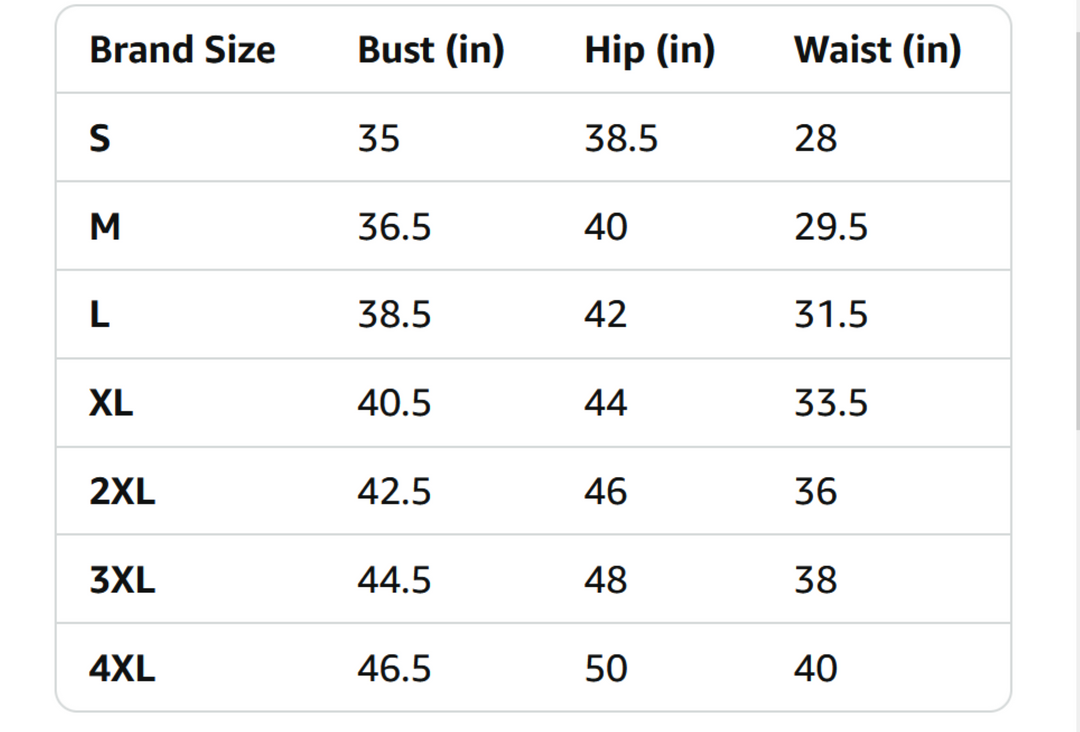Select the hip value 48 for 3XL
Screen dimensions: 1080x732
pyautogui.click(x=606, y=580)
